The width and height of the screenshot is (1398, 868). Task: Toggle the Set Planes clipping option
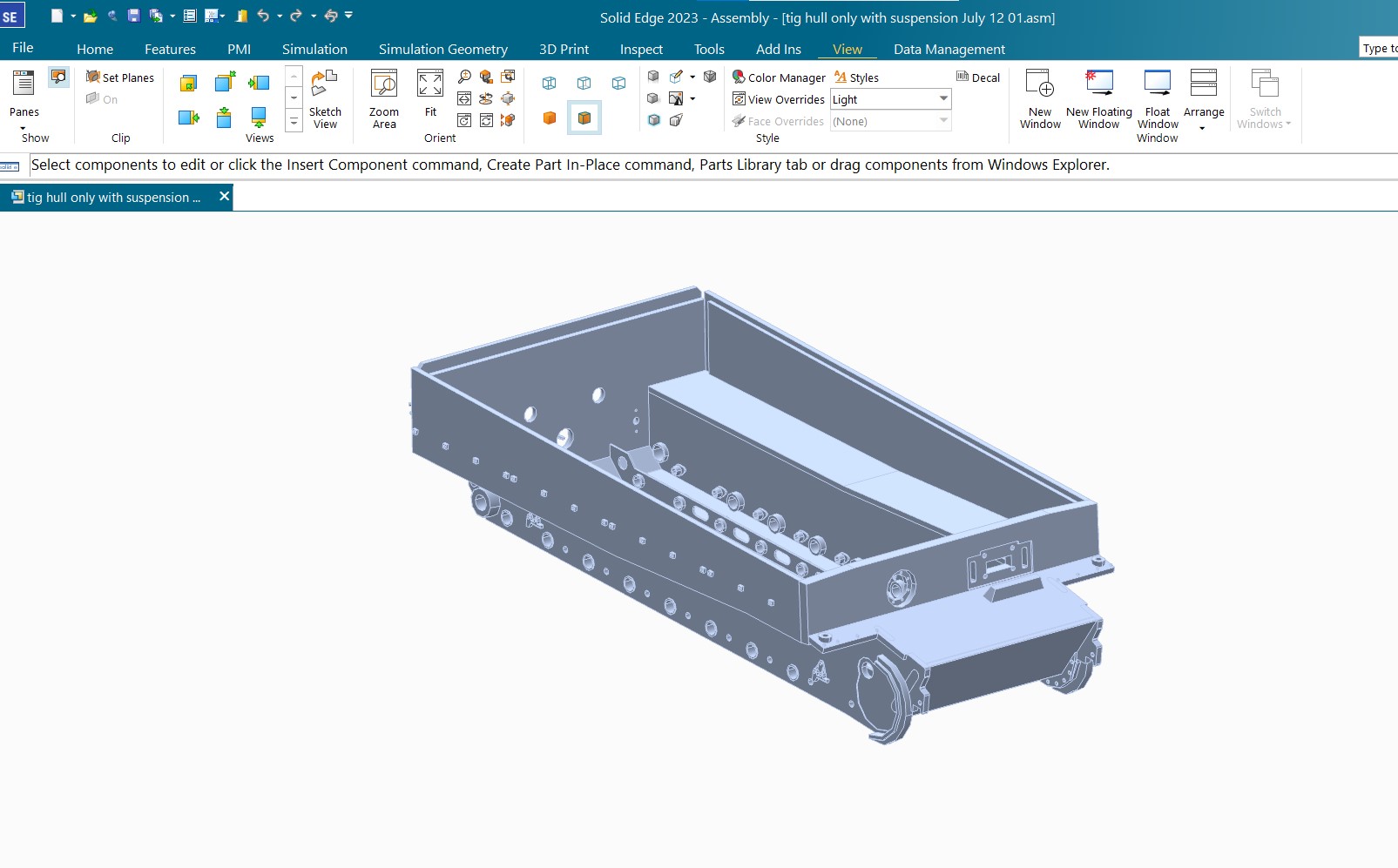(x=120, y=77)
